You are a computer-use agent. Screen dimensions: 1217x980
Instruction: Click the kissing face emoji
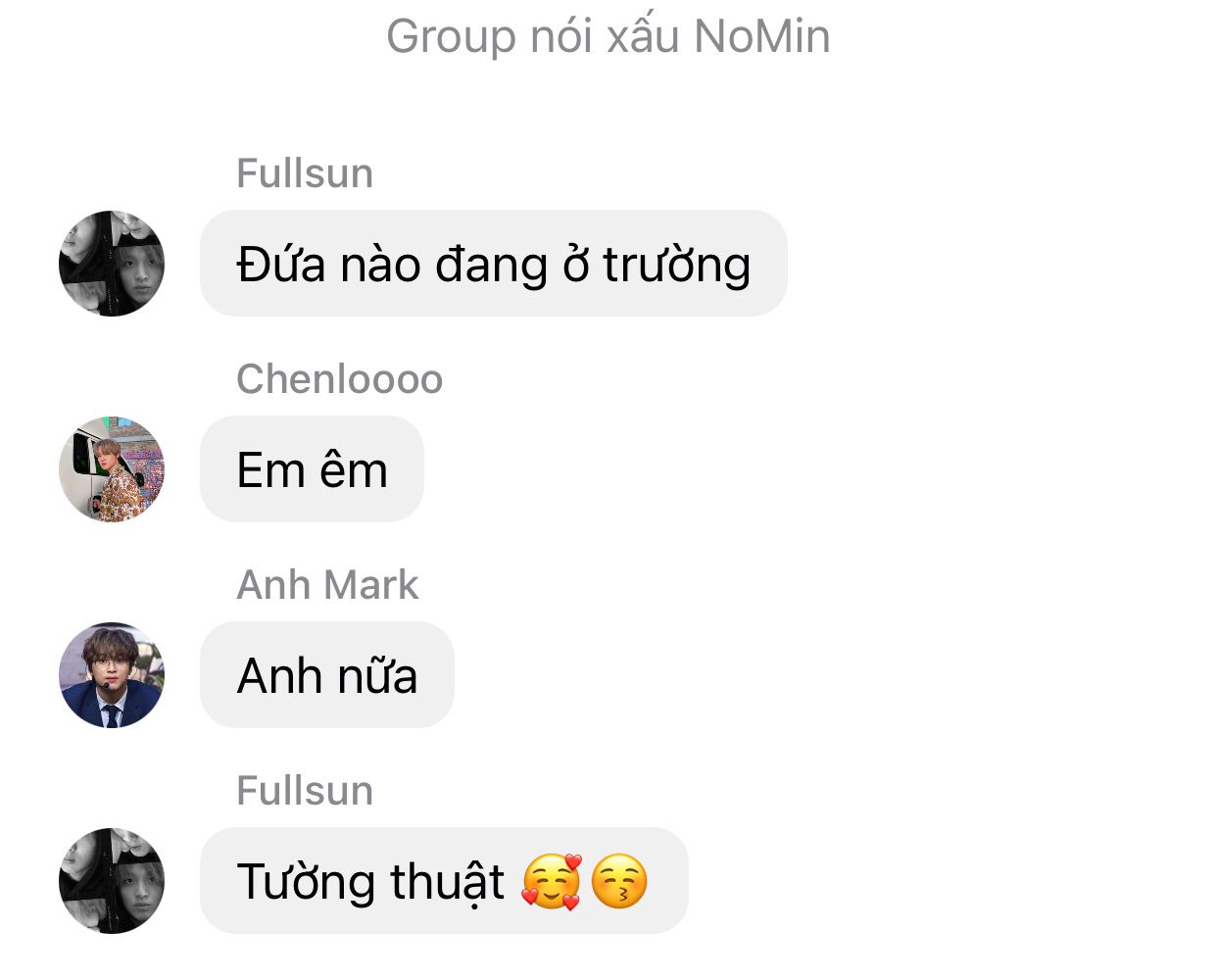pos(619,881)
